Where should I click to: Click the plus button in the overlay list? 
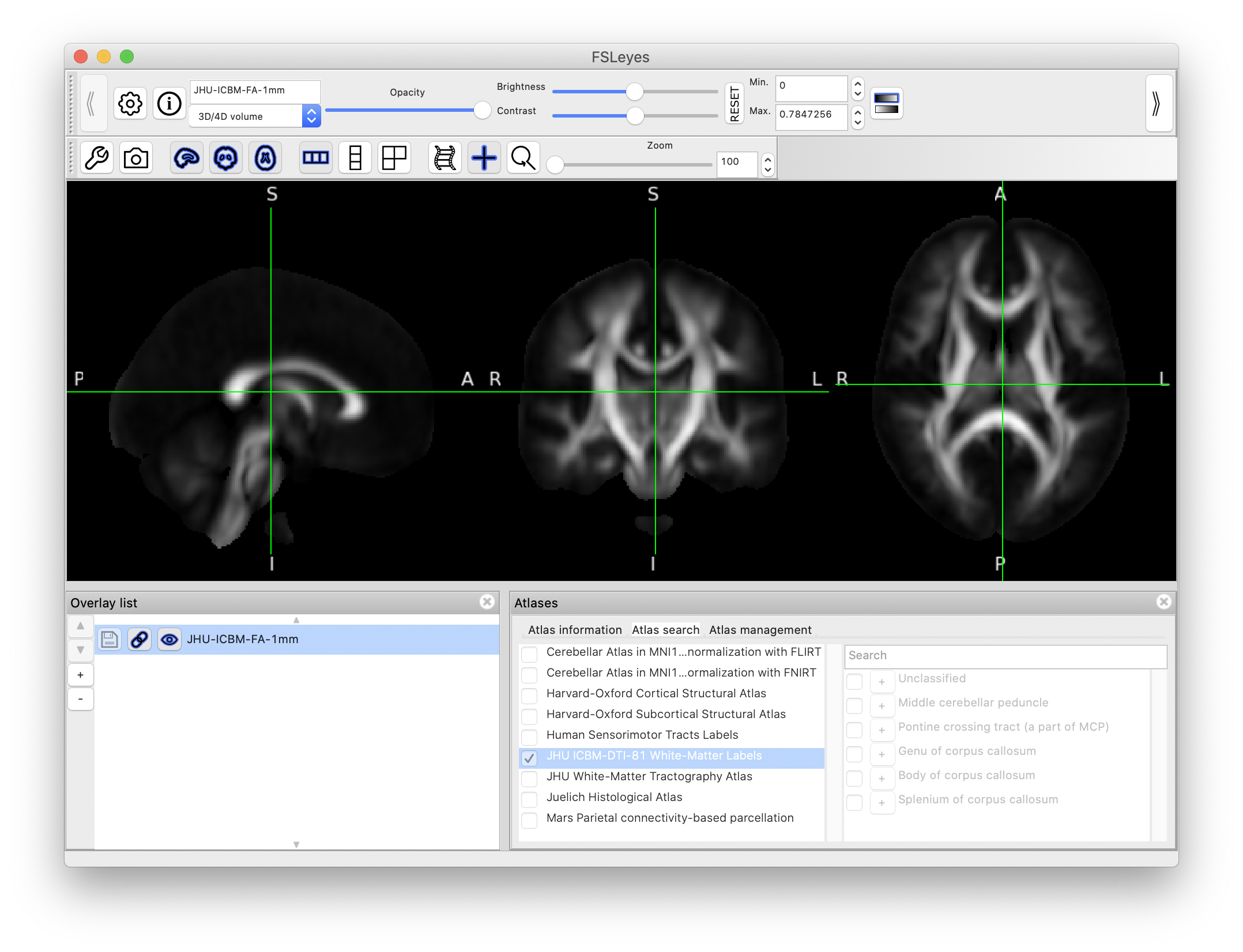pyautogui.click(x=81, y=675)
